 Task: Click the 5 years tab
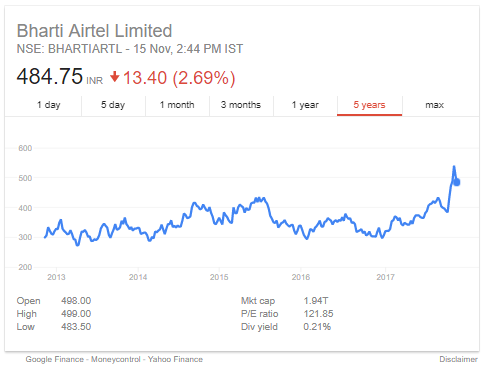pyautogui.click(x=369, y=105)
